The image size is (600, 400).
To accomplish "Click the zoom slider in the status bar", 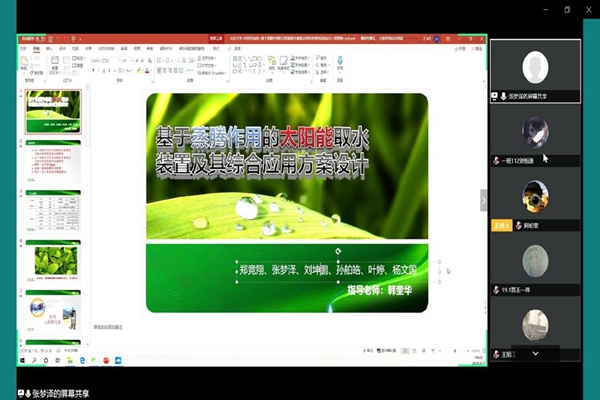I will point(455,349).
